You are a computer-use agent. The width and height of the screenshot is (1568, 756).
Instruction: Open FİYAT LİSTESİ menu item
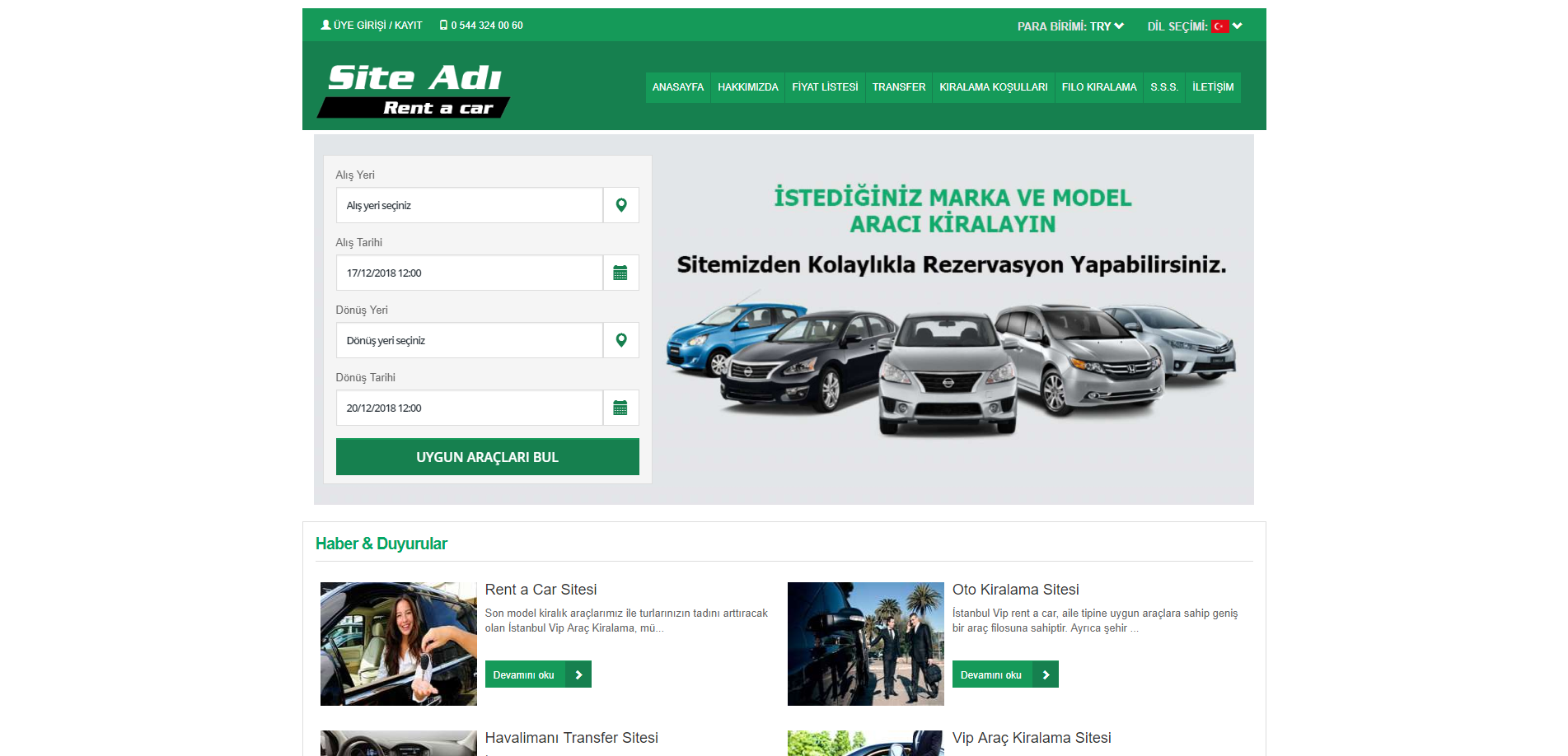825,87
